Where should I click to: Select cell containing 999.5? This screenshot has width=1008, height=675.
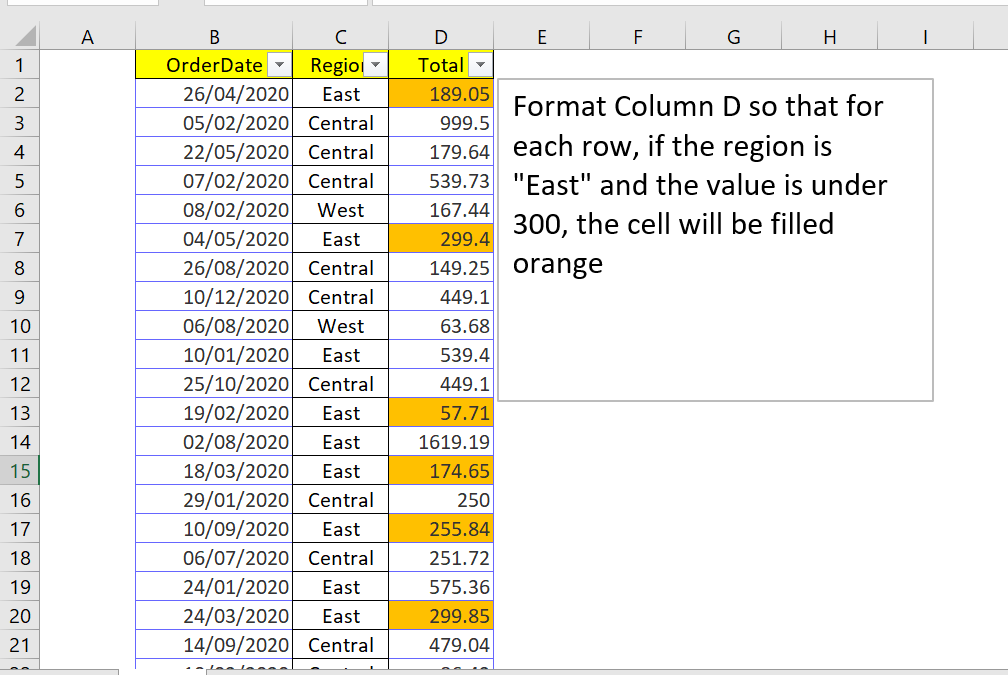point(441,123)
